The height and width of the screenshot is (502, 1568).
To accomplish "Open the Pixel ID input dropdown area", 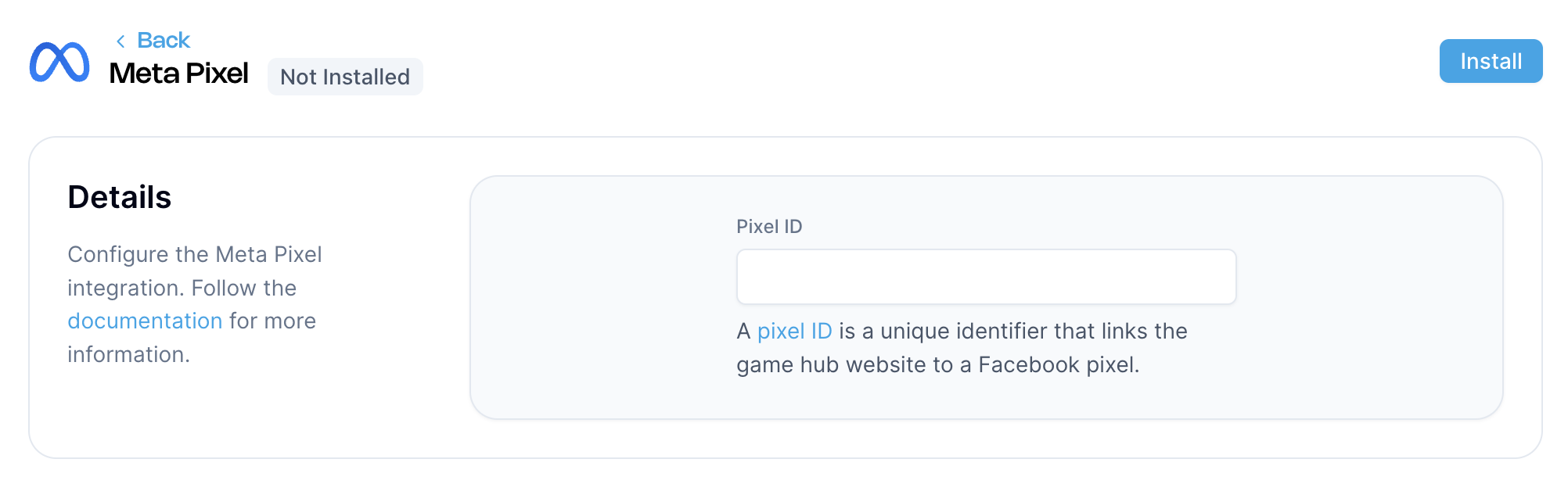I will tap(985, 277).
